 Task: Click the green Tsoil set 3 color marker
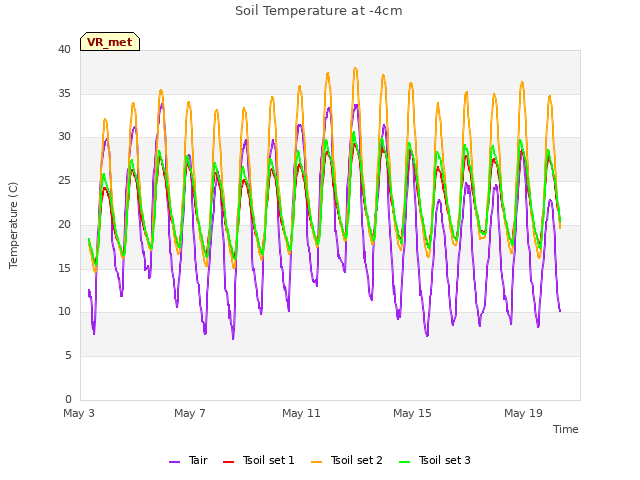404,462
